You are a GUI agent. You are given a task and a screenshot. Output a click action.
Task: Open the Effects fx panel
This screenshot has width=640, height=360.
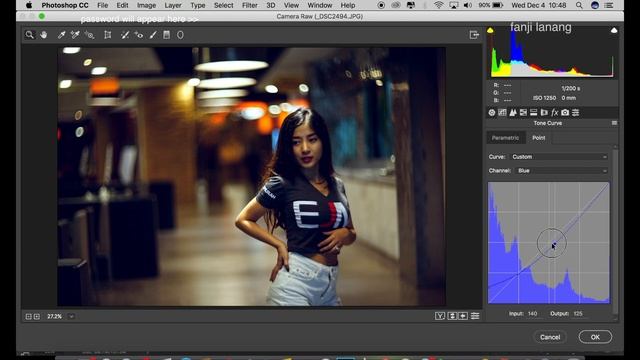pyautogui.click(x=554, y=112)
